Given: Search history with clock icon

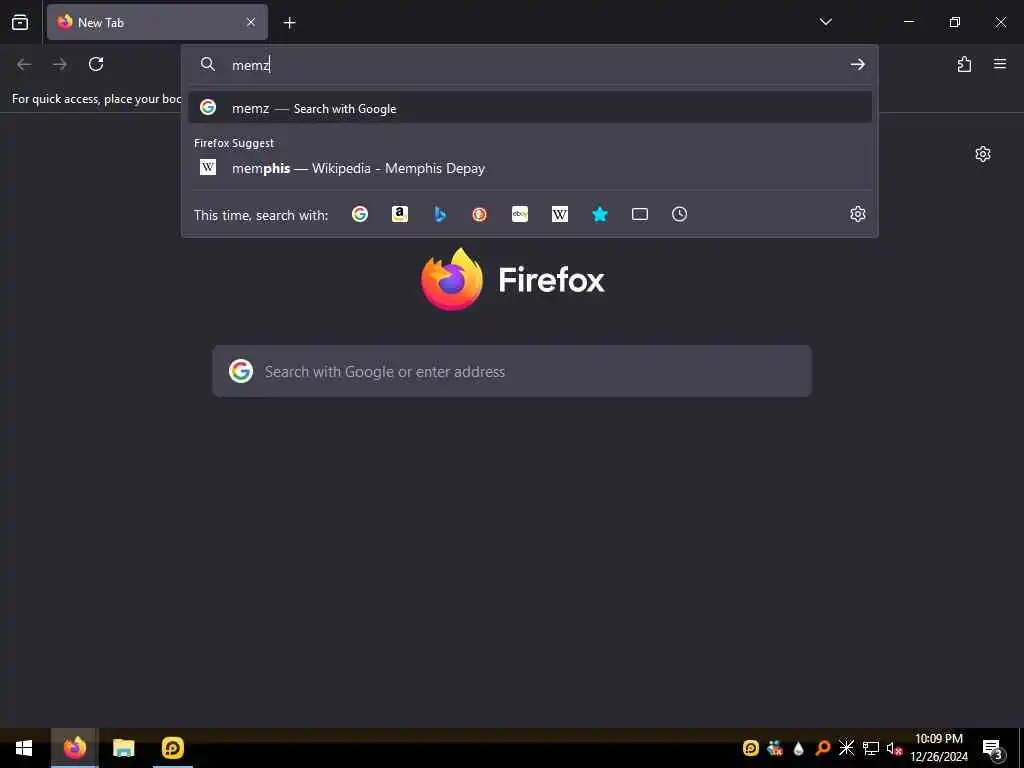Looking at the screenshot, I should (x=679, y=214).
